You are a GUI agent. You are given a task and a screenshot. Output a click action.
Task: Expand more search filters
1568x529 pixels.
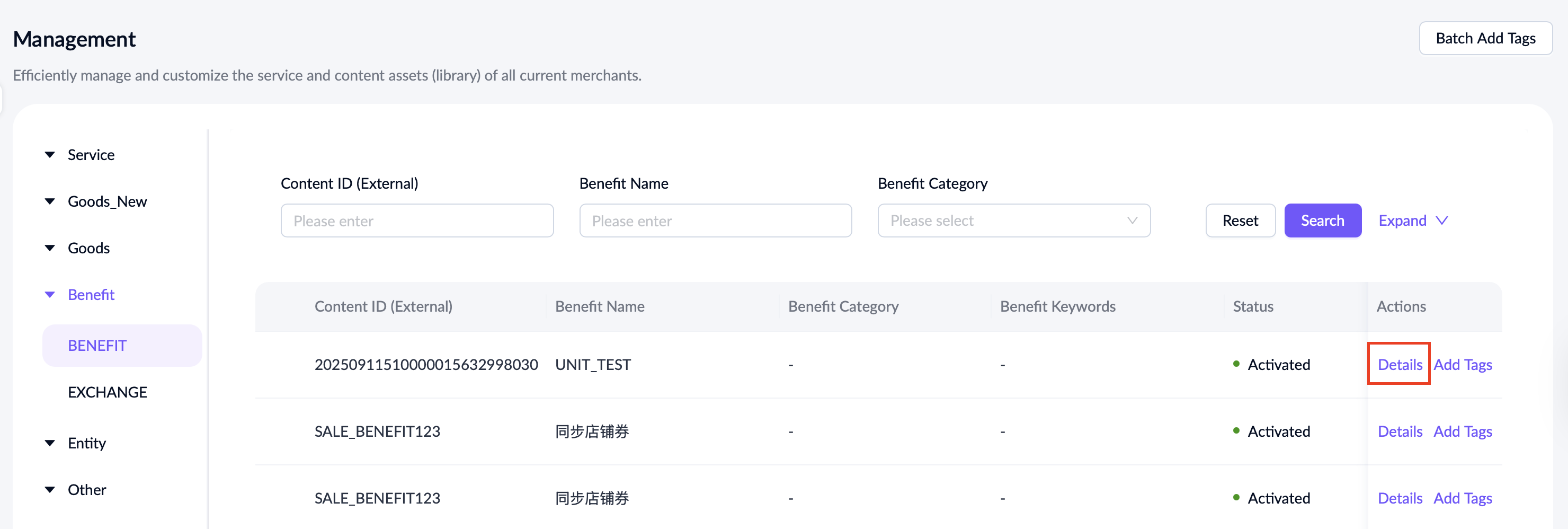(x=1412, y=221)
